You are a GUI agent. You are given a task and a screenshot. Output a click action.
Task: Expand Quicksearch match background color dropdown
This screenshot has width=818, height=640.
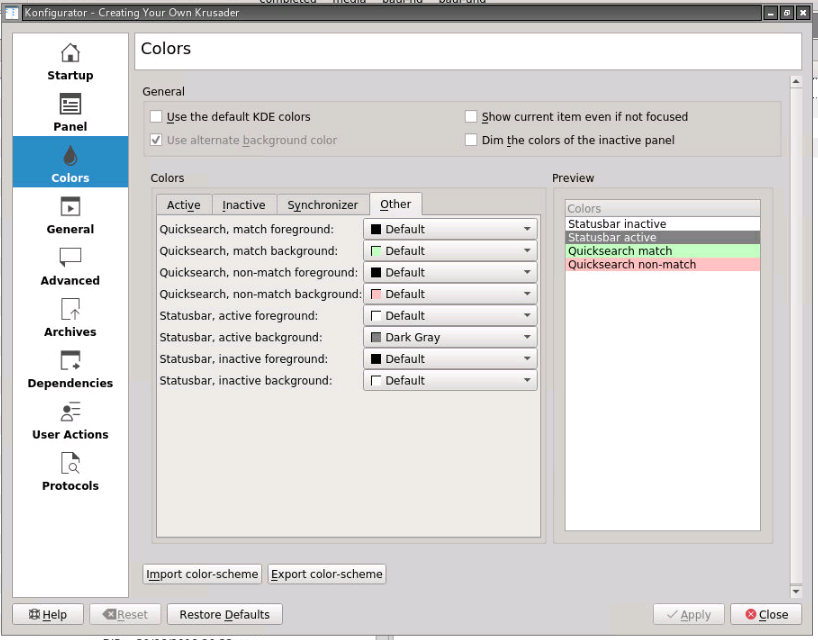click(450, 251)
